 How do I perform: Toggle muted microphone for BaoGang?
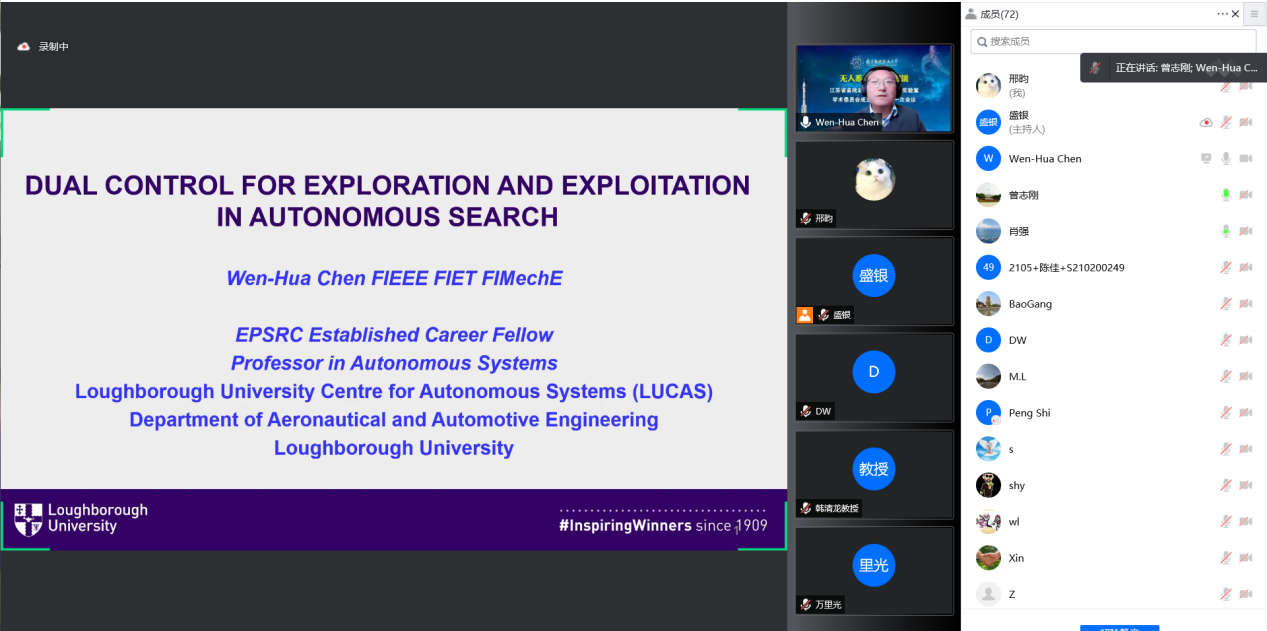point(1225,304)
